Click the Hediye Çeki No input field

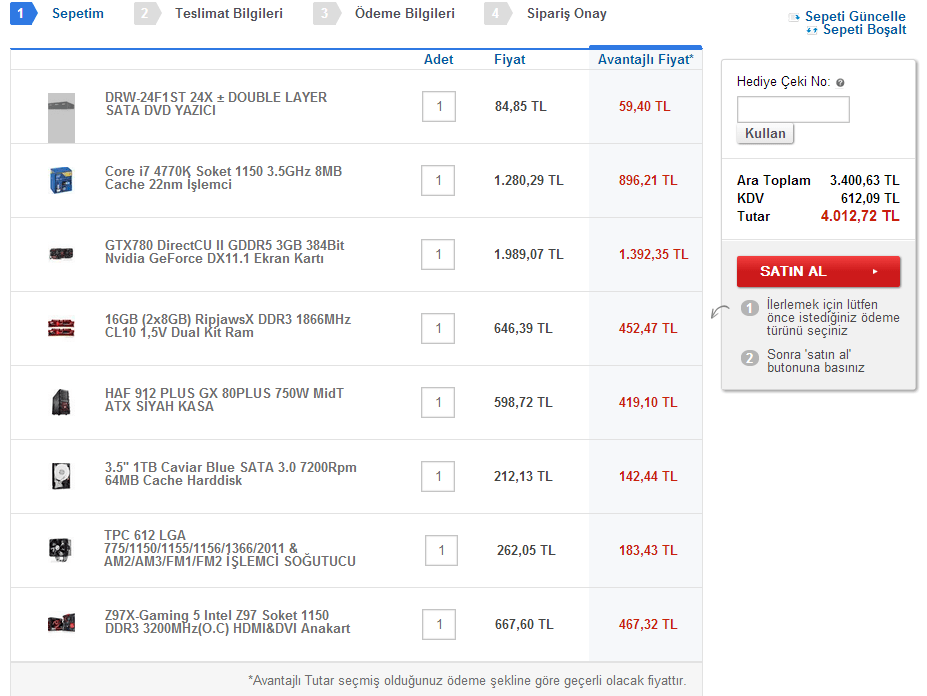(x=793, y=109)
